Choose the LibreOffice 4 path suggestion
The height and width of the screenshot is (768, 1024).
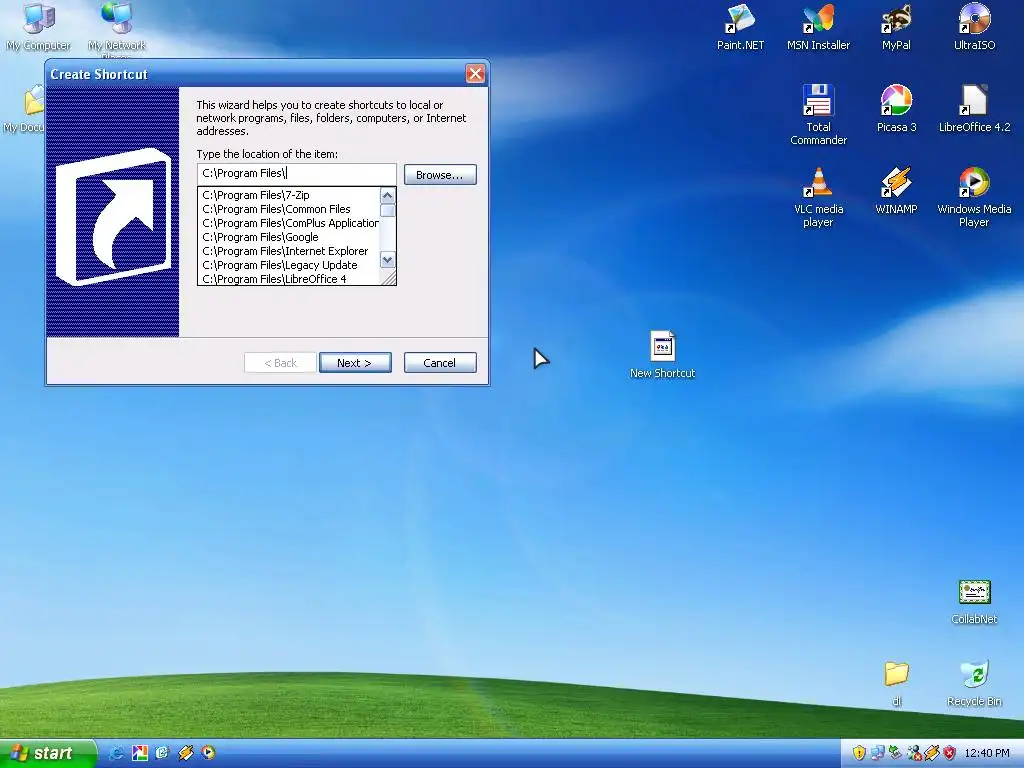pyautogui.click(x=290, y=279)
